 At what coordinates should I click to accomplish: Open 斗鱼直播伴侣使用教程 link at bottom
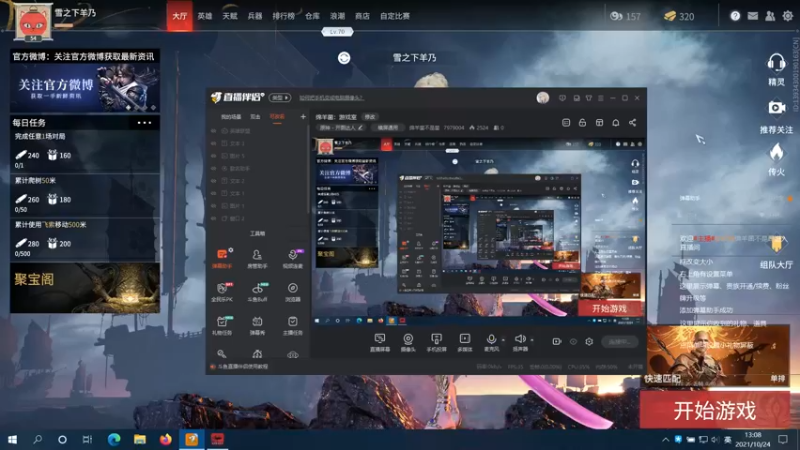click(243, 366)
